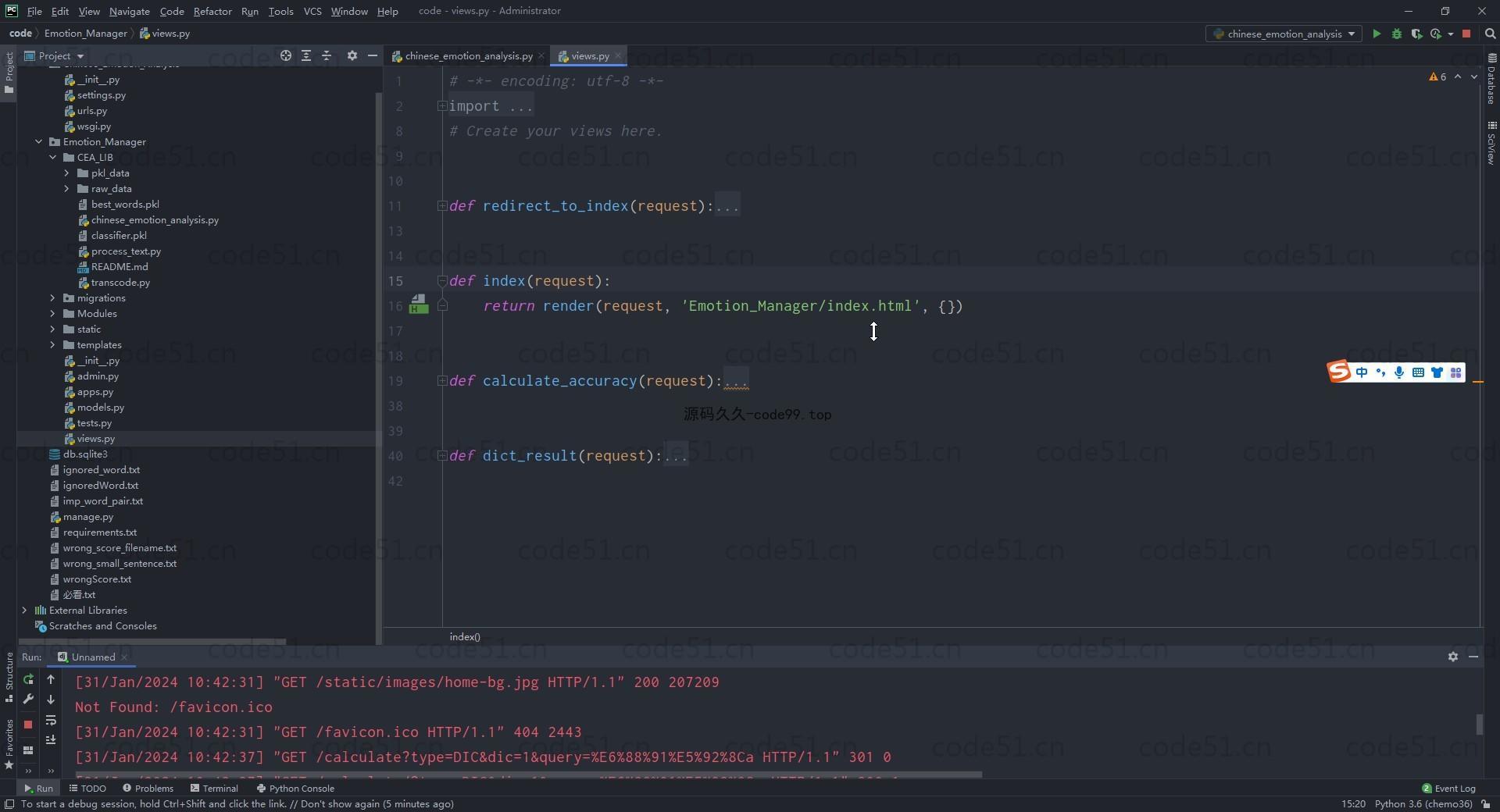Image resolution: width=1500 pixels, height=812 pixels.
Task: Select manage.py in the project tree
Action: [x=87, y=517]
